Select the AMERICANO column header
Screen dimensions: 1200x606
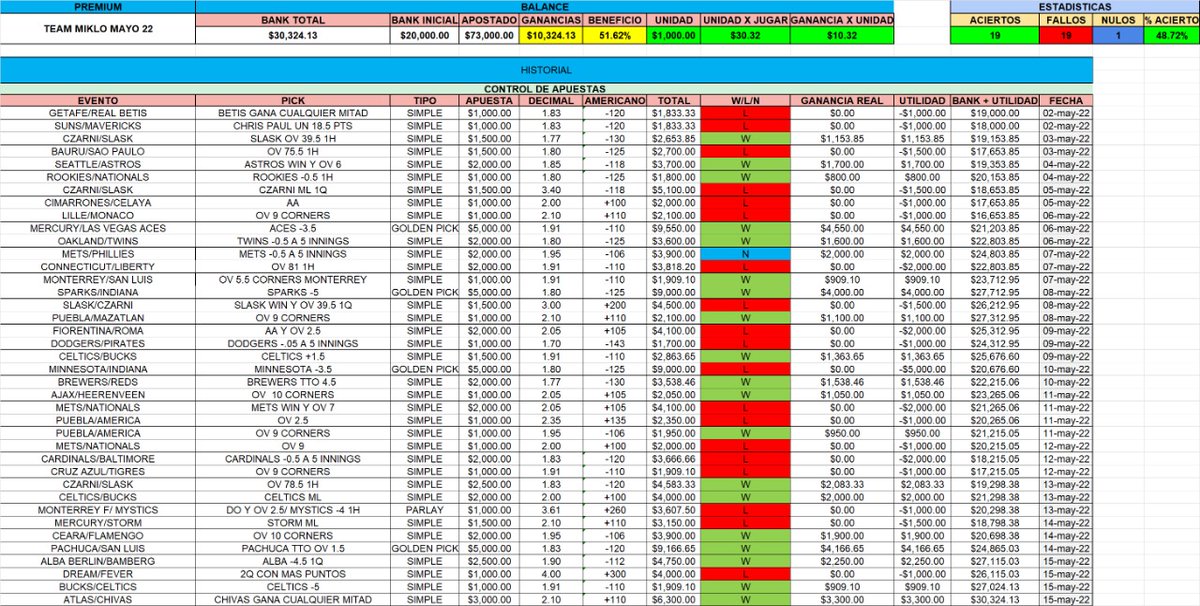[x=614, y=101]
